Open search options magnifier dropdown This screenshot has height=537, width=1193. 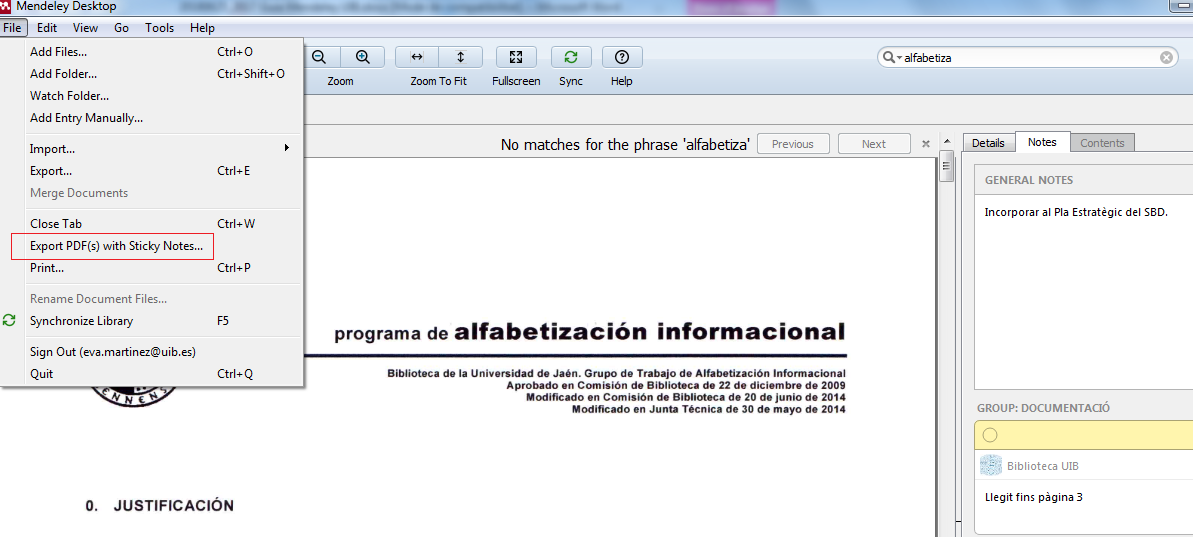(x=891, y=57)
